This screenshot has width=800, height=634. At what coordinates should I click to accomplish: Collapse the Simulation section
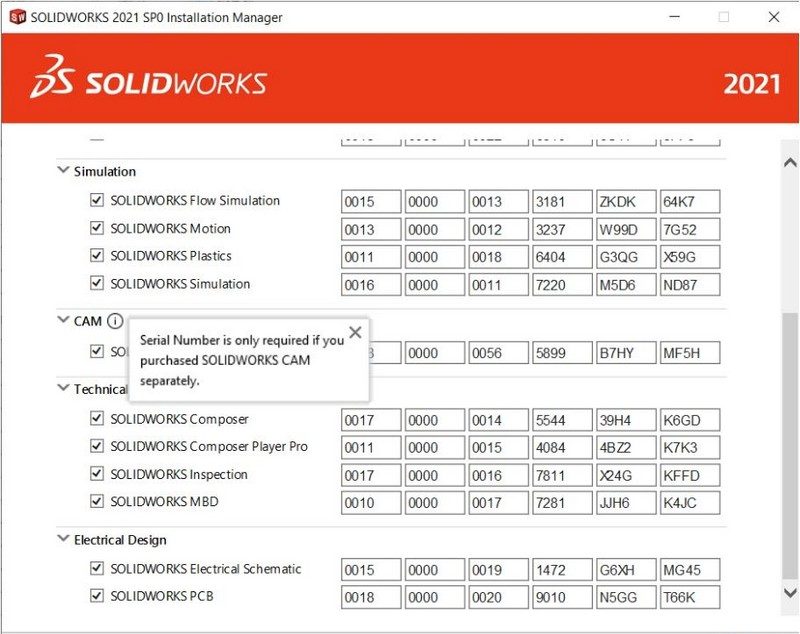[x=63, y=170]
